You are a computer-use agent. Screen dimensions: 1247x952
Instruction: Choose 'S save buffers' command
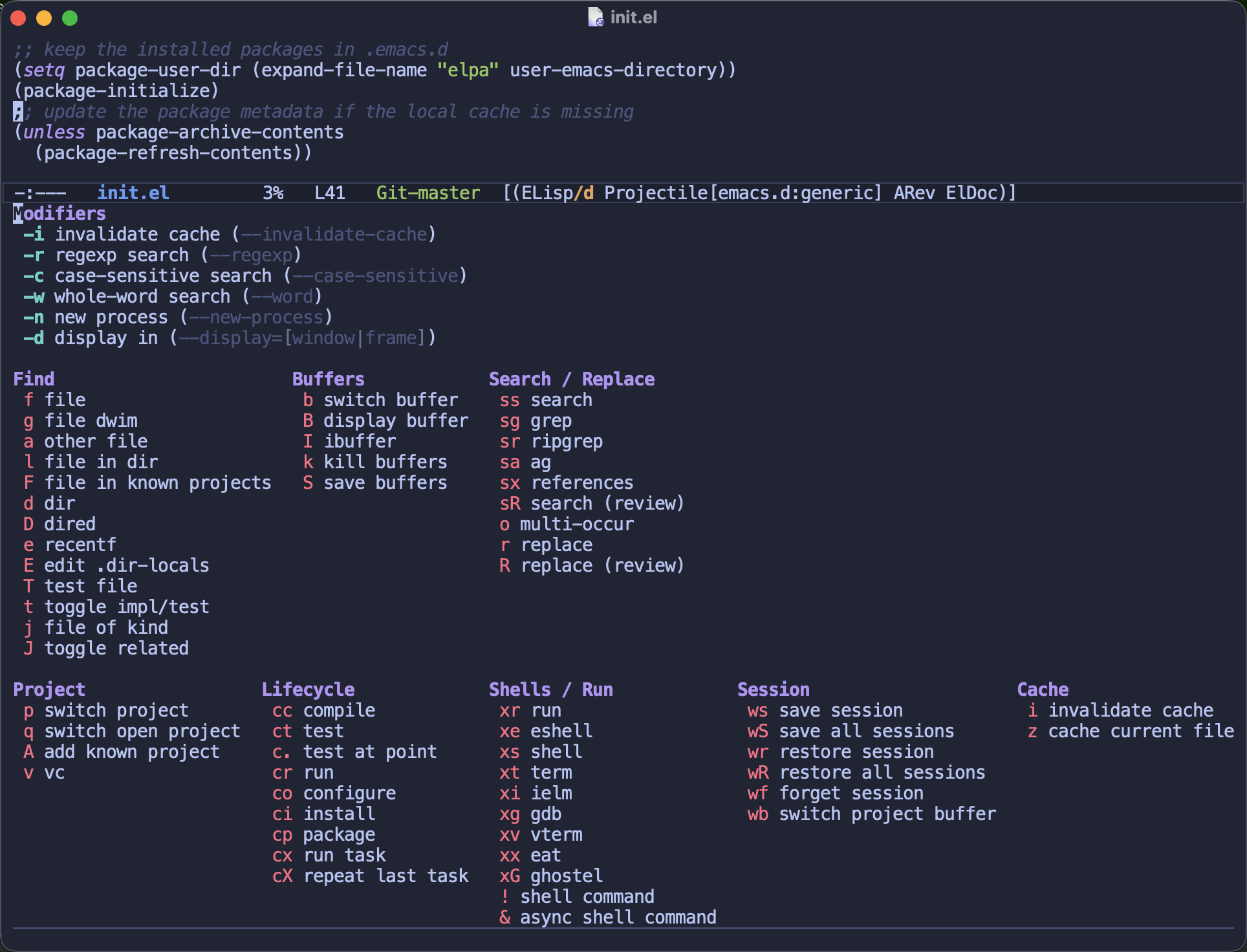pos(375,482)
